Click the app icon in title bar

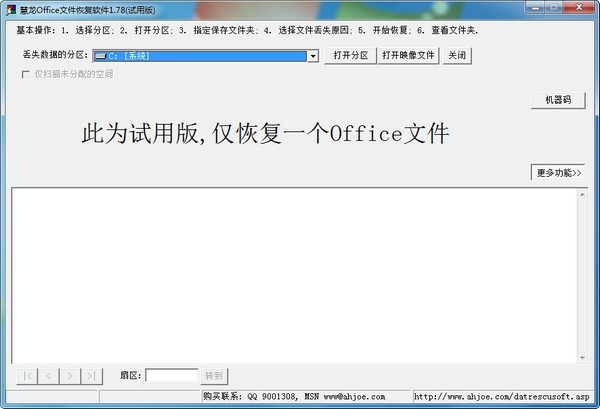[11, 10]
